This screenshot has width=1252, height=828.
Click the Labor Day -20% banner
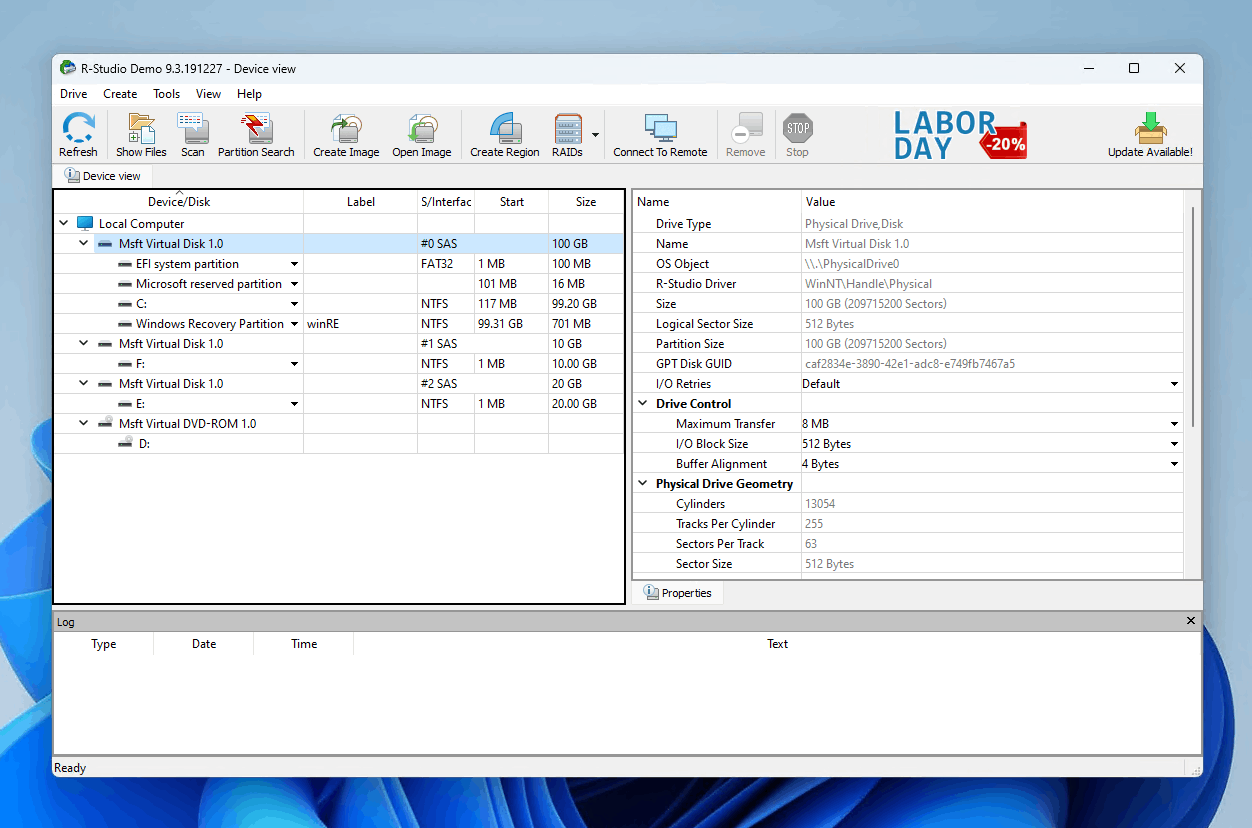tap(960, 135)
